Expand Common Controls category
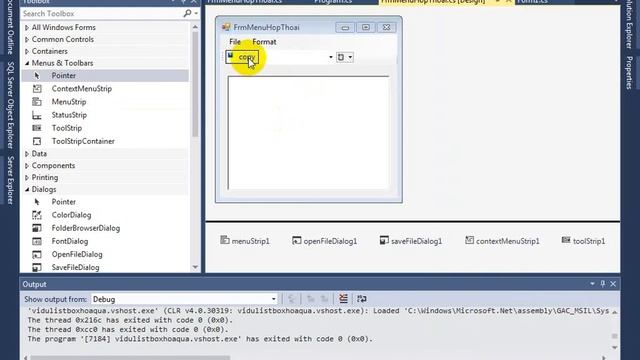 coord(27,39)
